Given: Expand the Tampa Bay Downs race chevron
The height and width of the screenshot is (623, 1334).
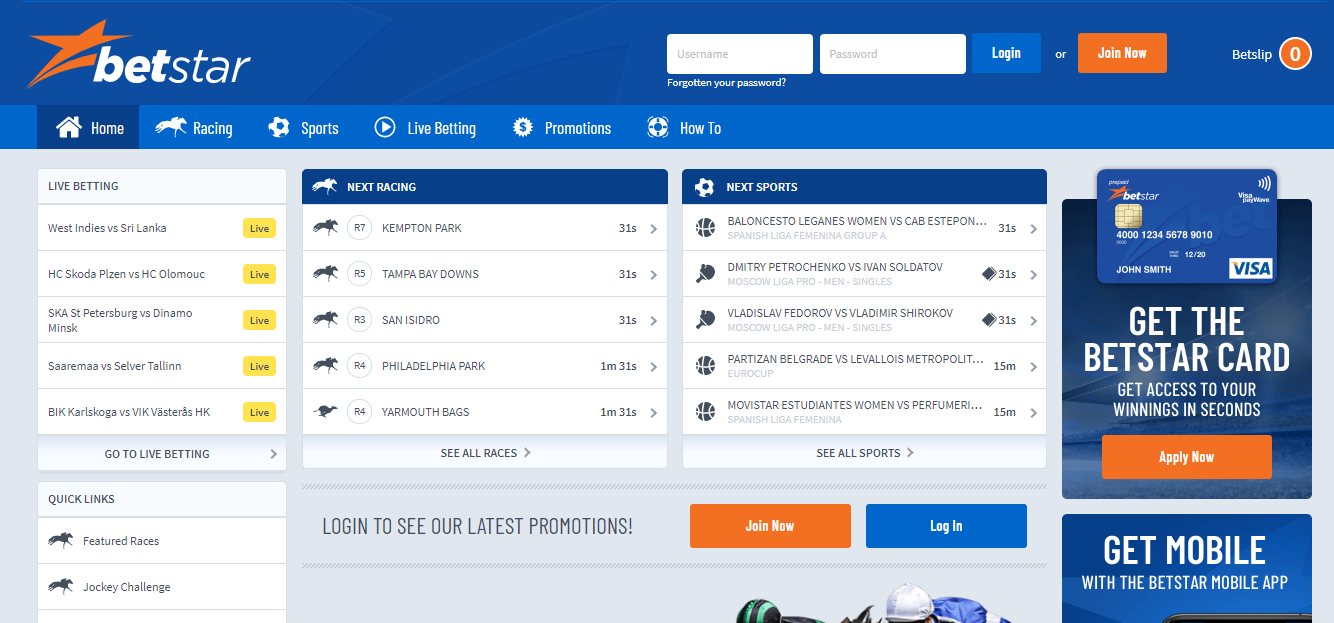Looking at the screenshot, I should pyautogui.click(x=653, y=275).
